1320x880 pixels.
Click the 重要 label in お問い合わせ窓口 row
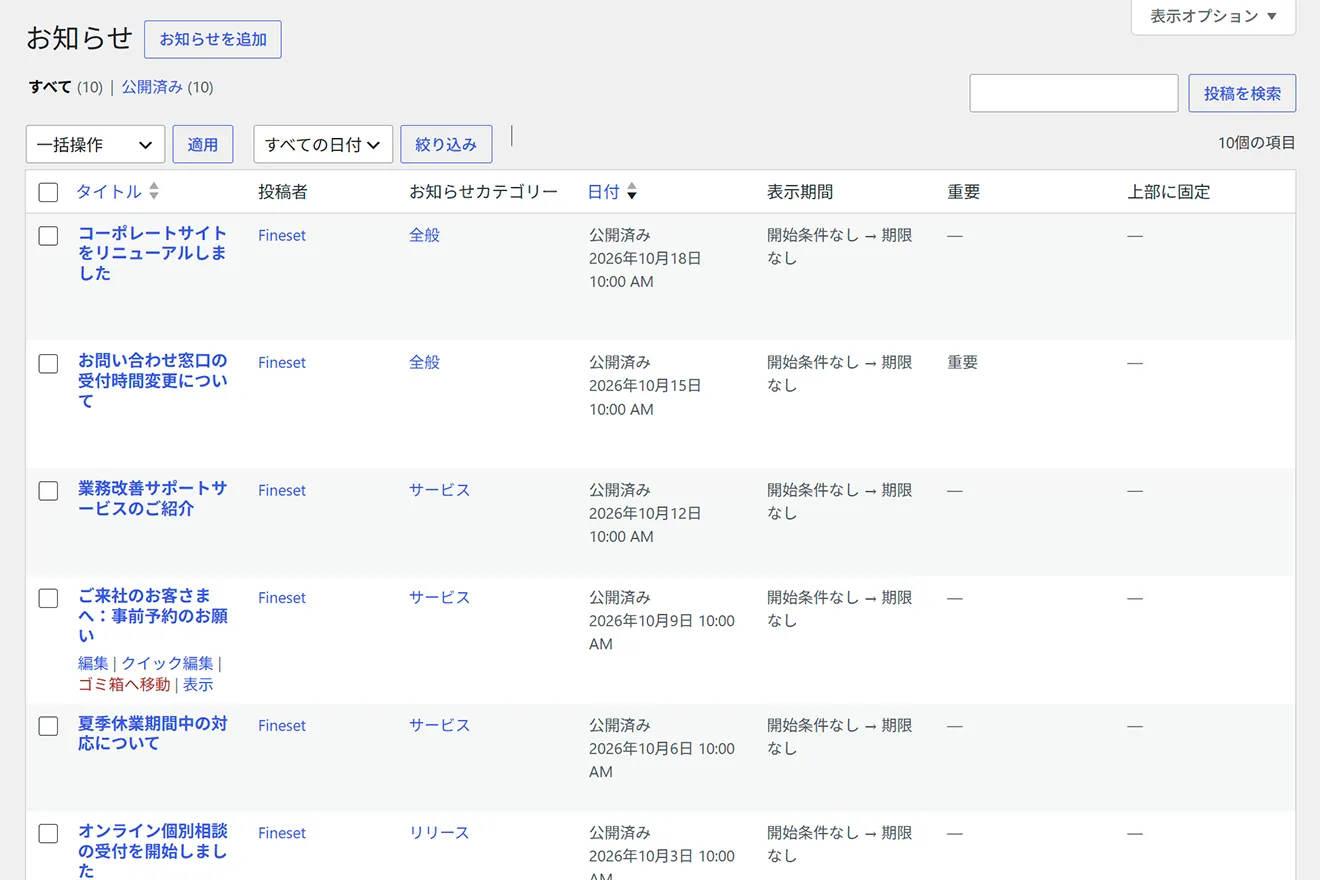click(963, 362)
